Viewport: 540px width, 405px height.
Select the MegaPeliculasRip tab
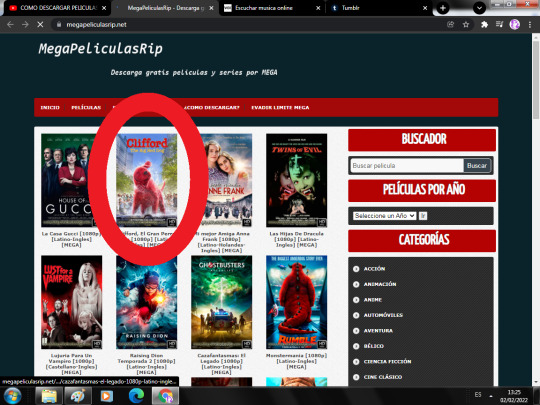tap(165, 8)
